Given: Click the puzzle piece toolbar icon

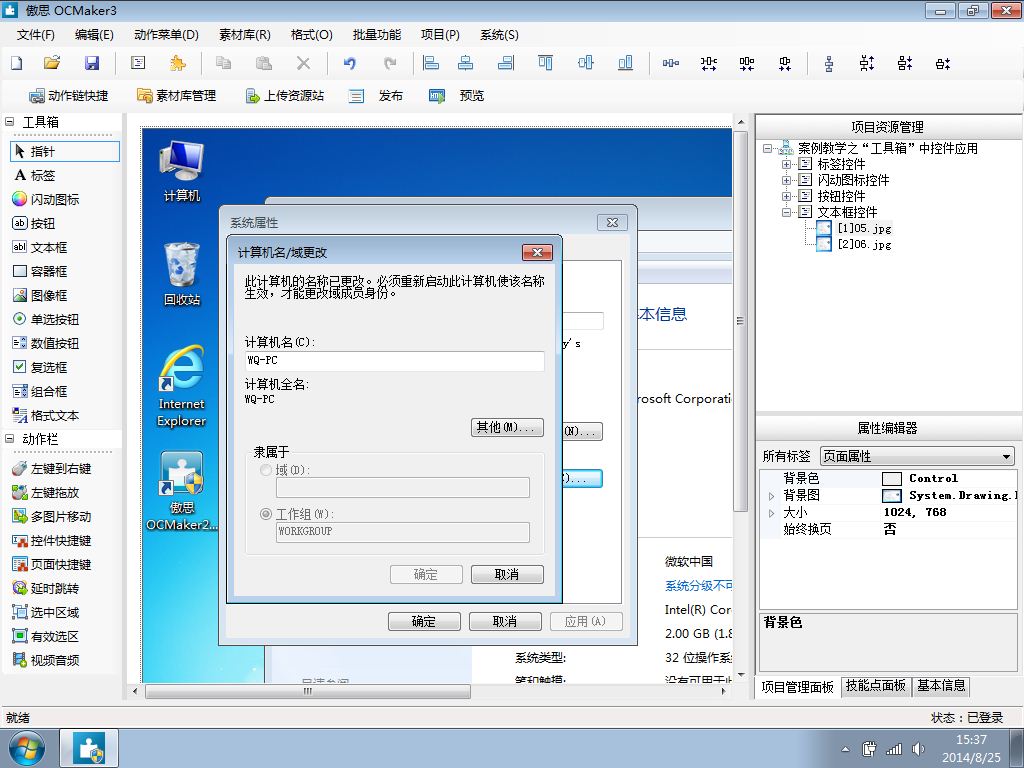Looking at the screenshot, I should tap(178, 63).
